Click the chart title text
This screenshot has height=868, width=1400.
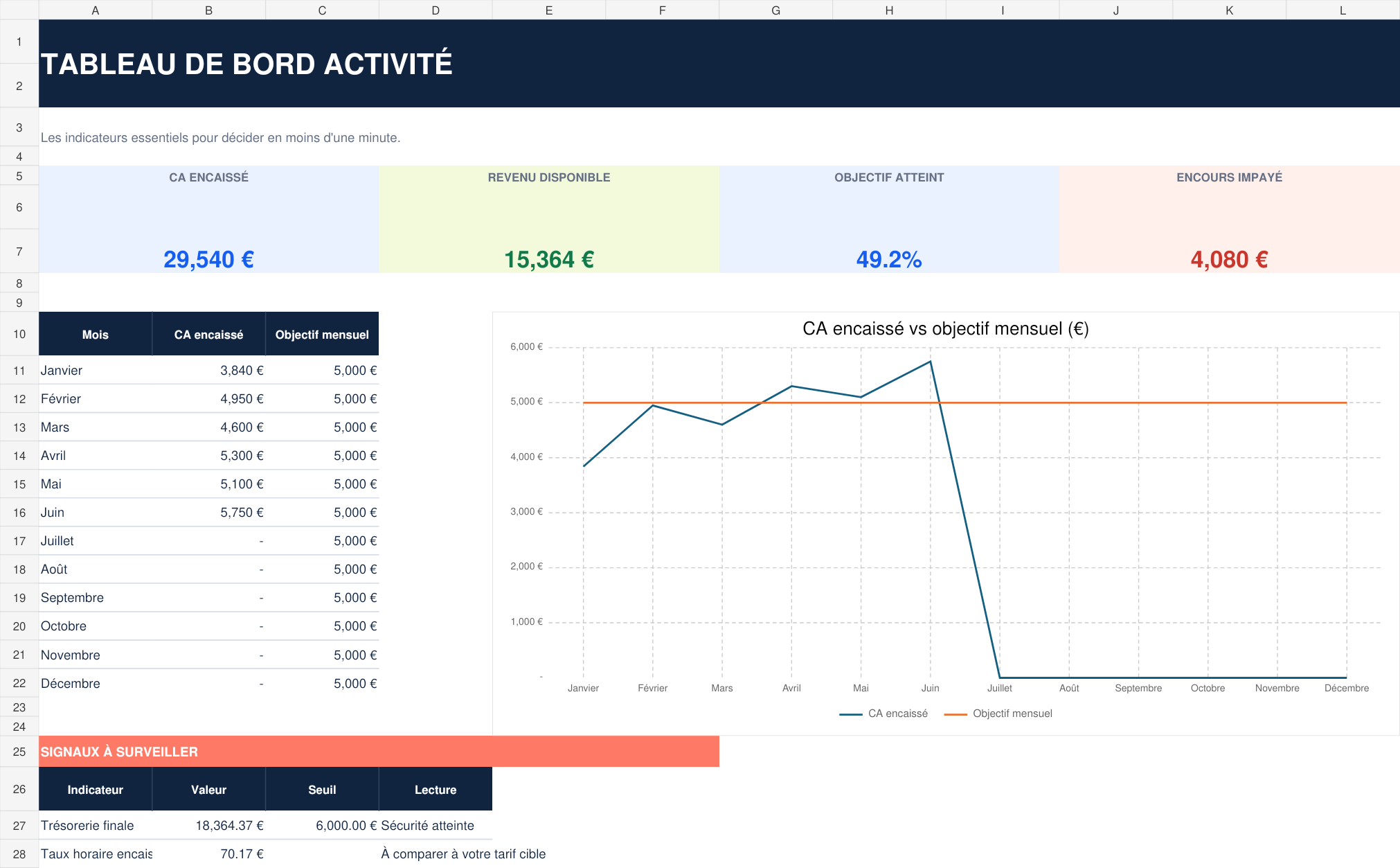click(945, 328)
